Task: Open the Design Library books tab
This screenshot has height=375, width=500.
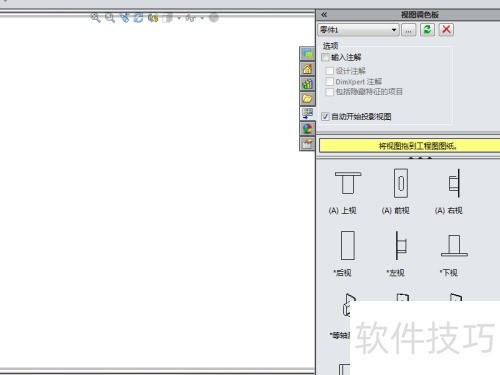Action: pyautogui.click(x=307, y=84)
